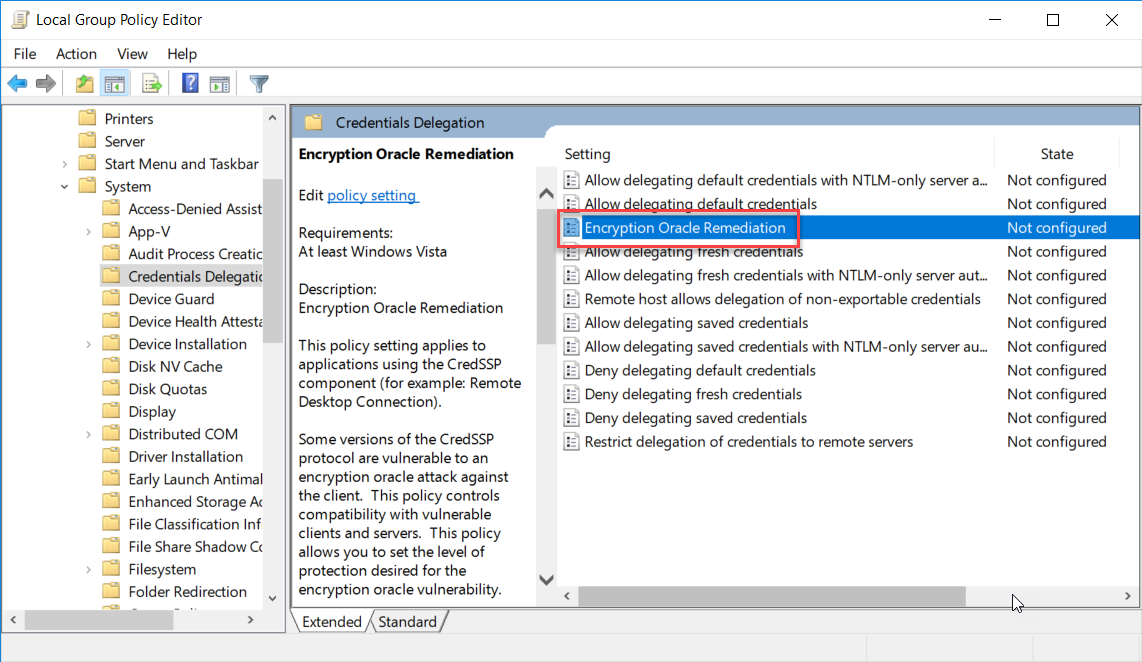Expand the Start Menu and Taskbar node
Screen dimensions: 1142x662
point(65,164)
